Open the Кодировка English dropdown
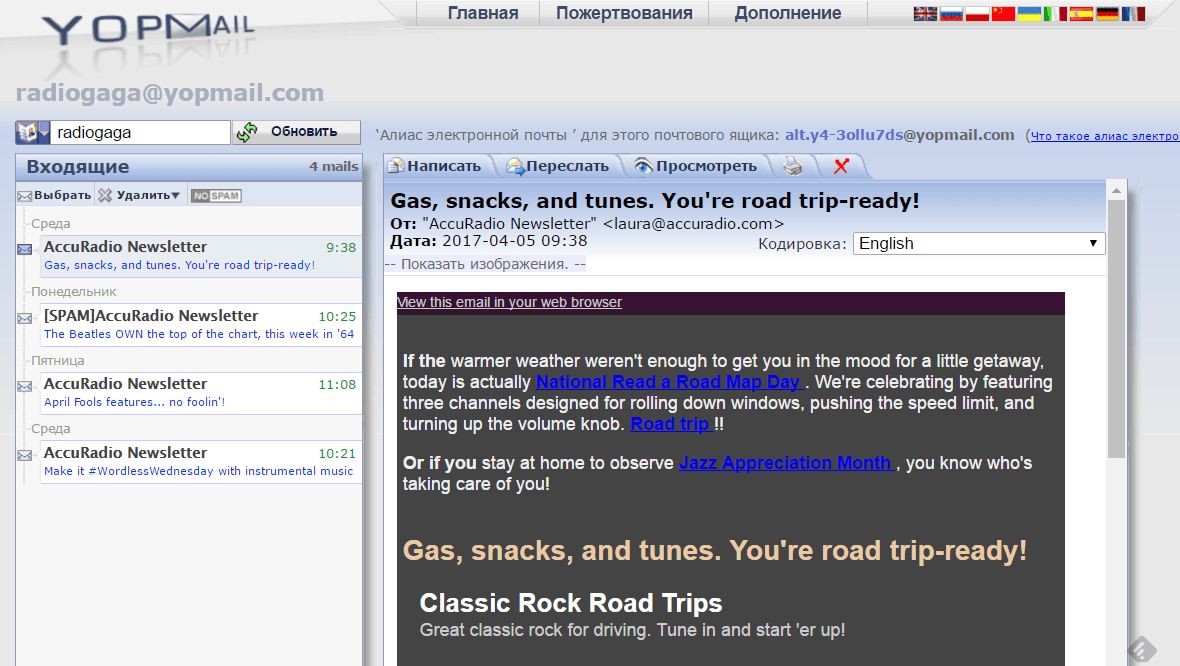This screenshot has height=666, width=1180. point(978,244)
